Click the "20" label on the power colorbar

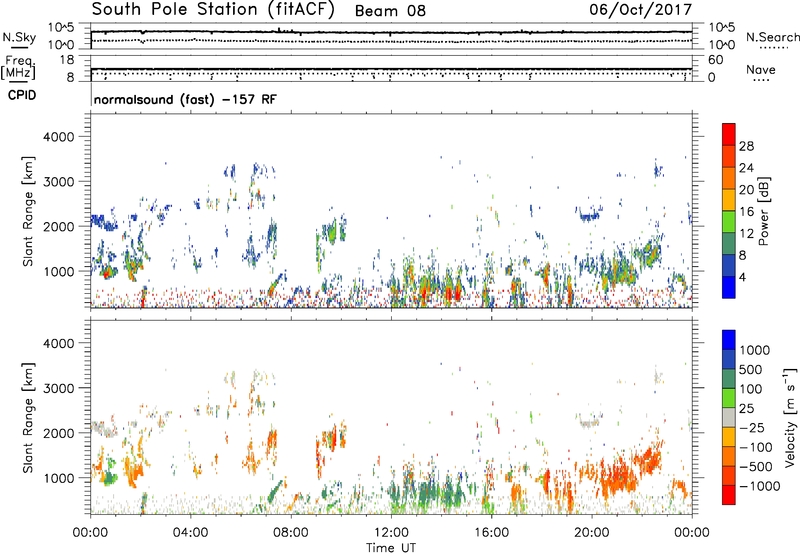(746, 190)
